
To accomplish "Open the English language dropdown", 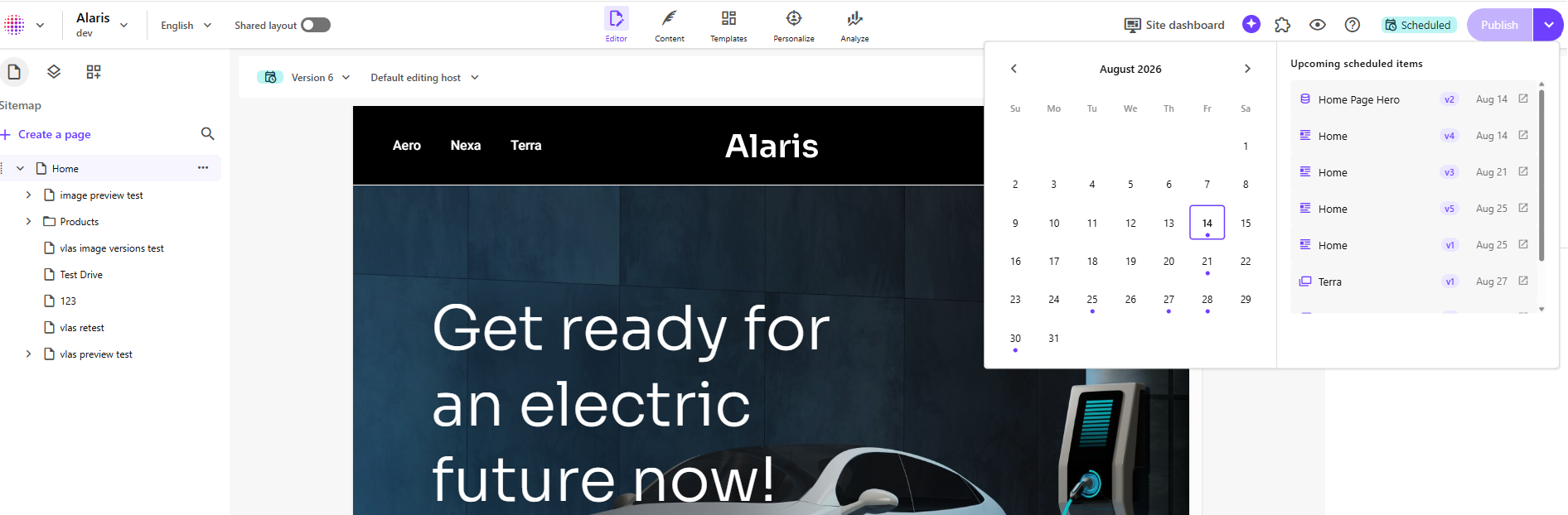I will point(186,26).
